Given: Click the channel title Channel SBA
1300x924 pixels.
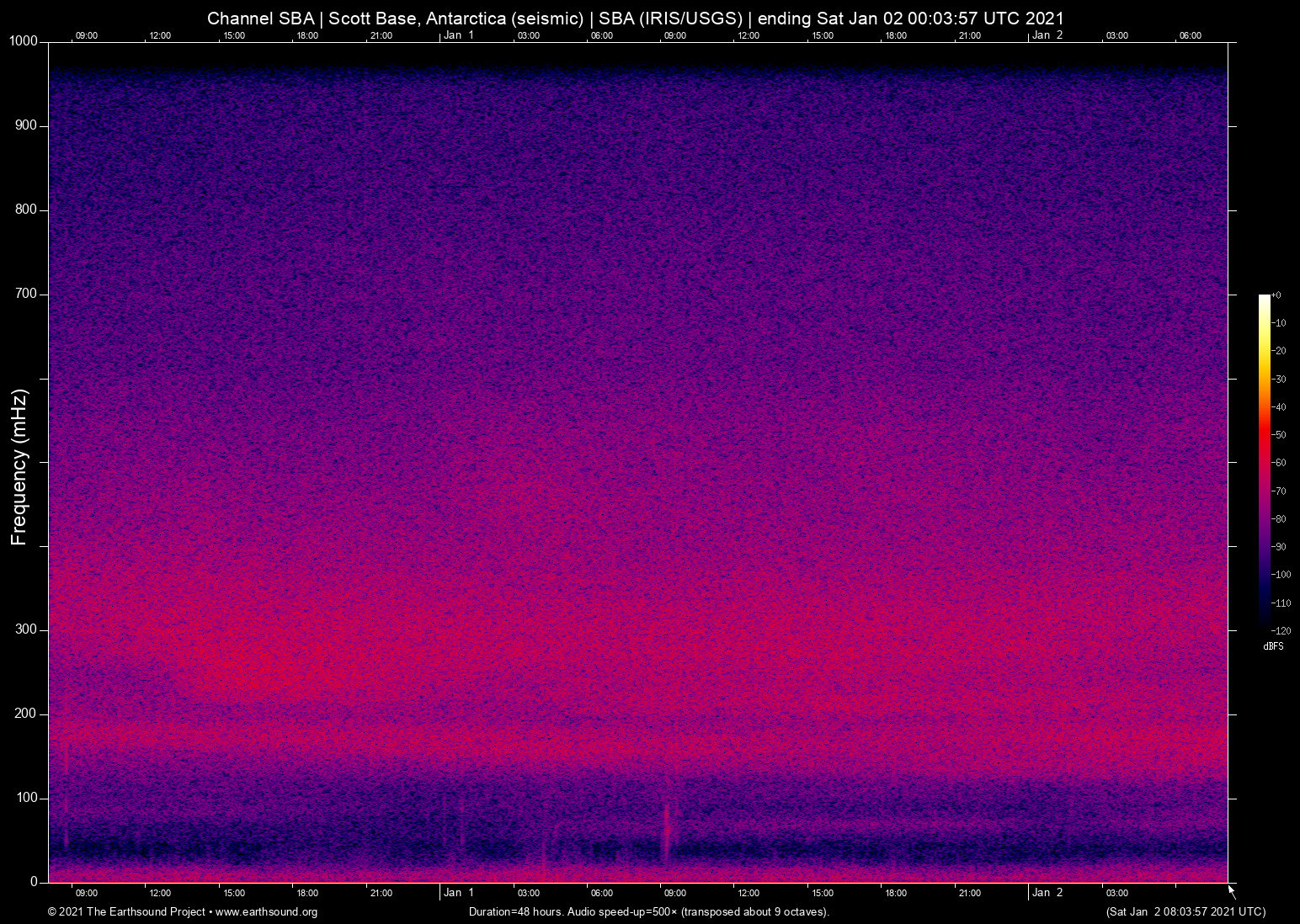Looking at the screenshot, I should [x=262, y=18].
